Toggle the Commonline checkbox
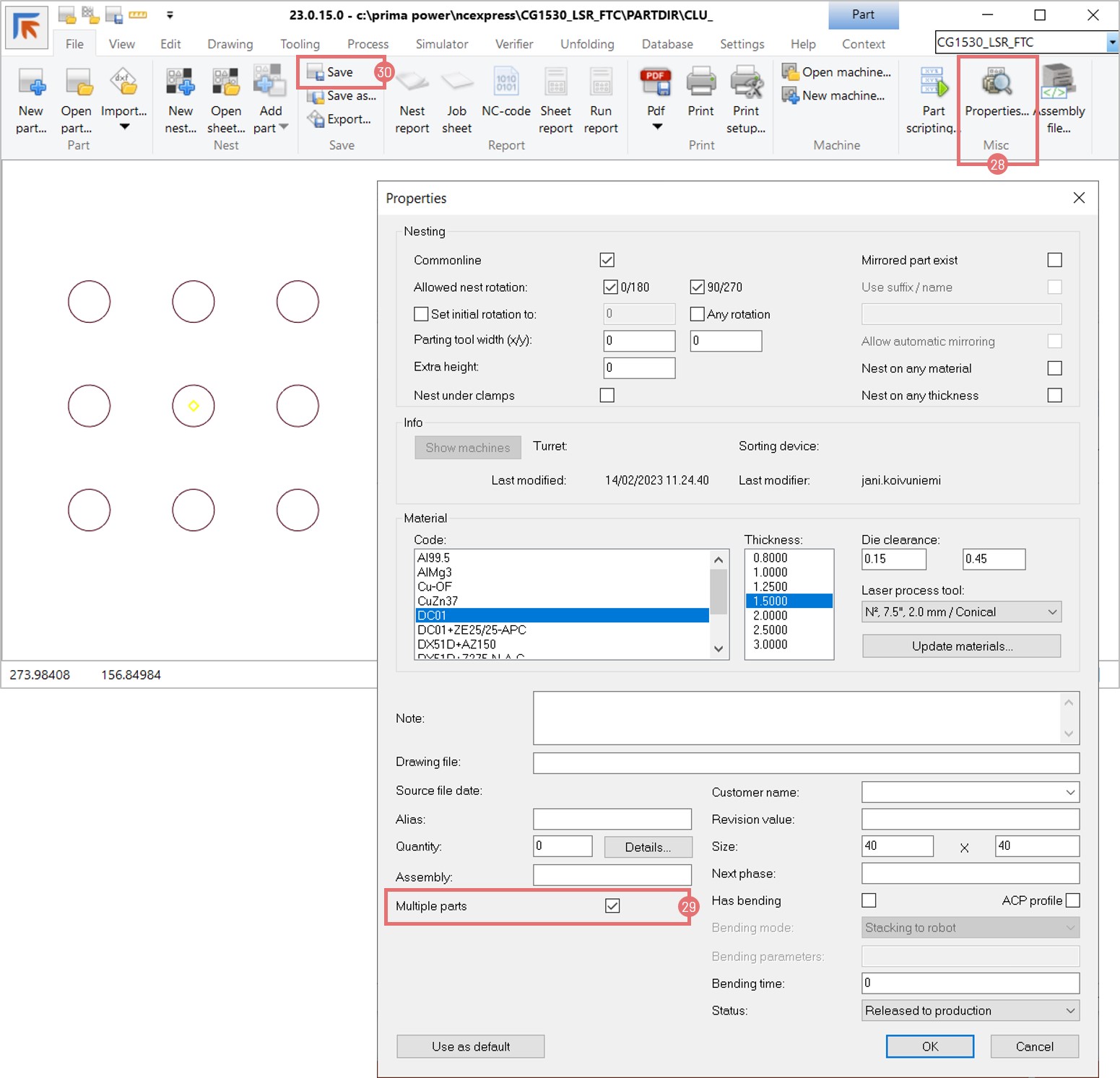Screen dimensions: 1120x1078 pyautogui.click(x=607, y=260)
